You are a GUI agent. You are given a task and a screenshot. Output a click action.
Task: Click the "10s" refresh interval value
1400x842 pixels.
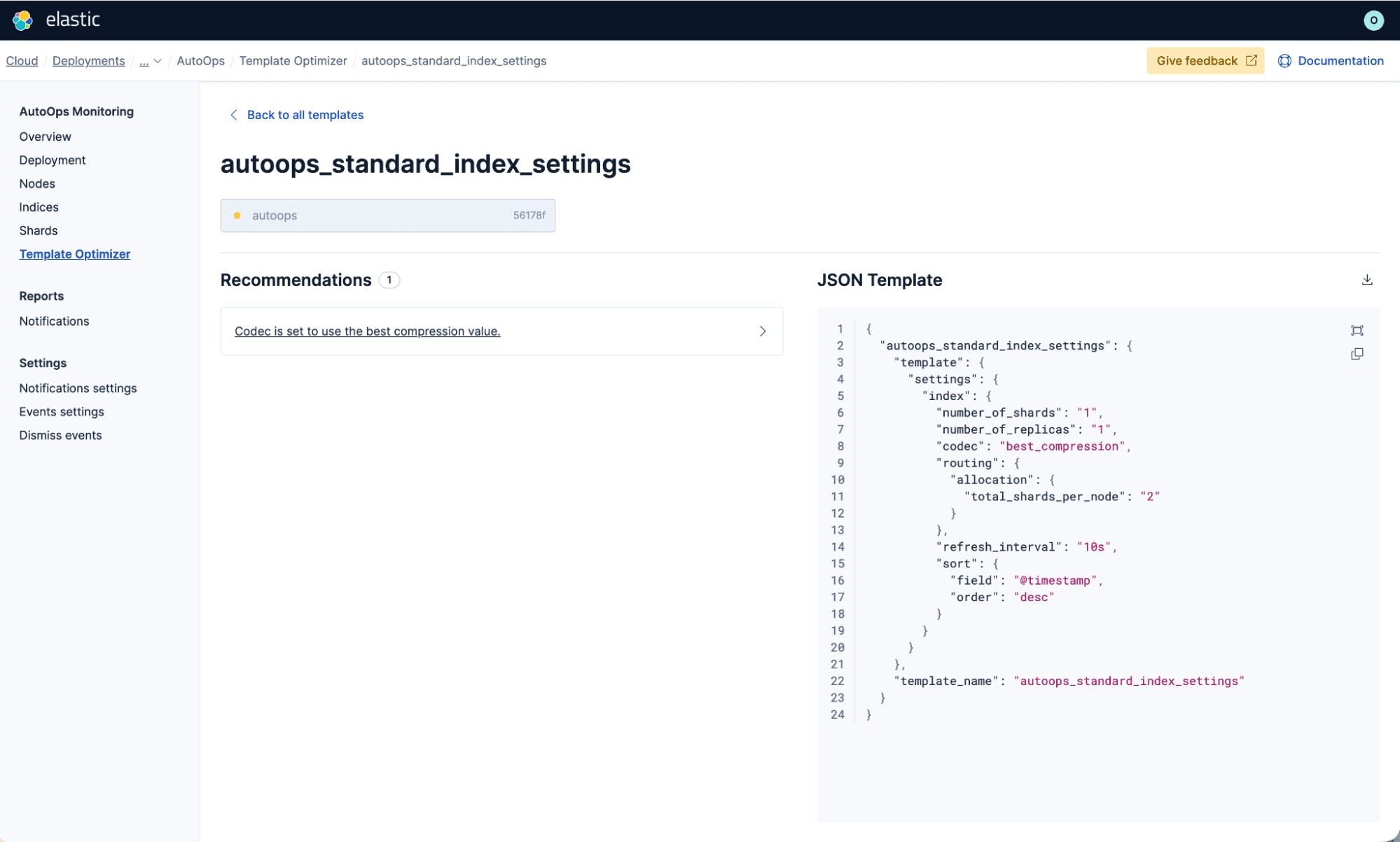[1093, 547]
